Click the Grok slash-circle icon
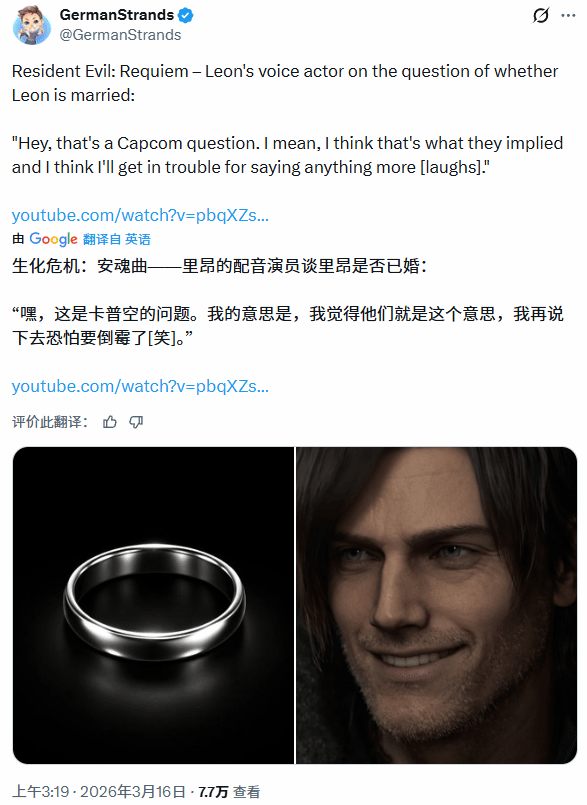The width and height of the screenshot is (587, 805). [x=541, y=16]
